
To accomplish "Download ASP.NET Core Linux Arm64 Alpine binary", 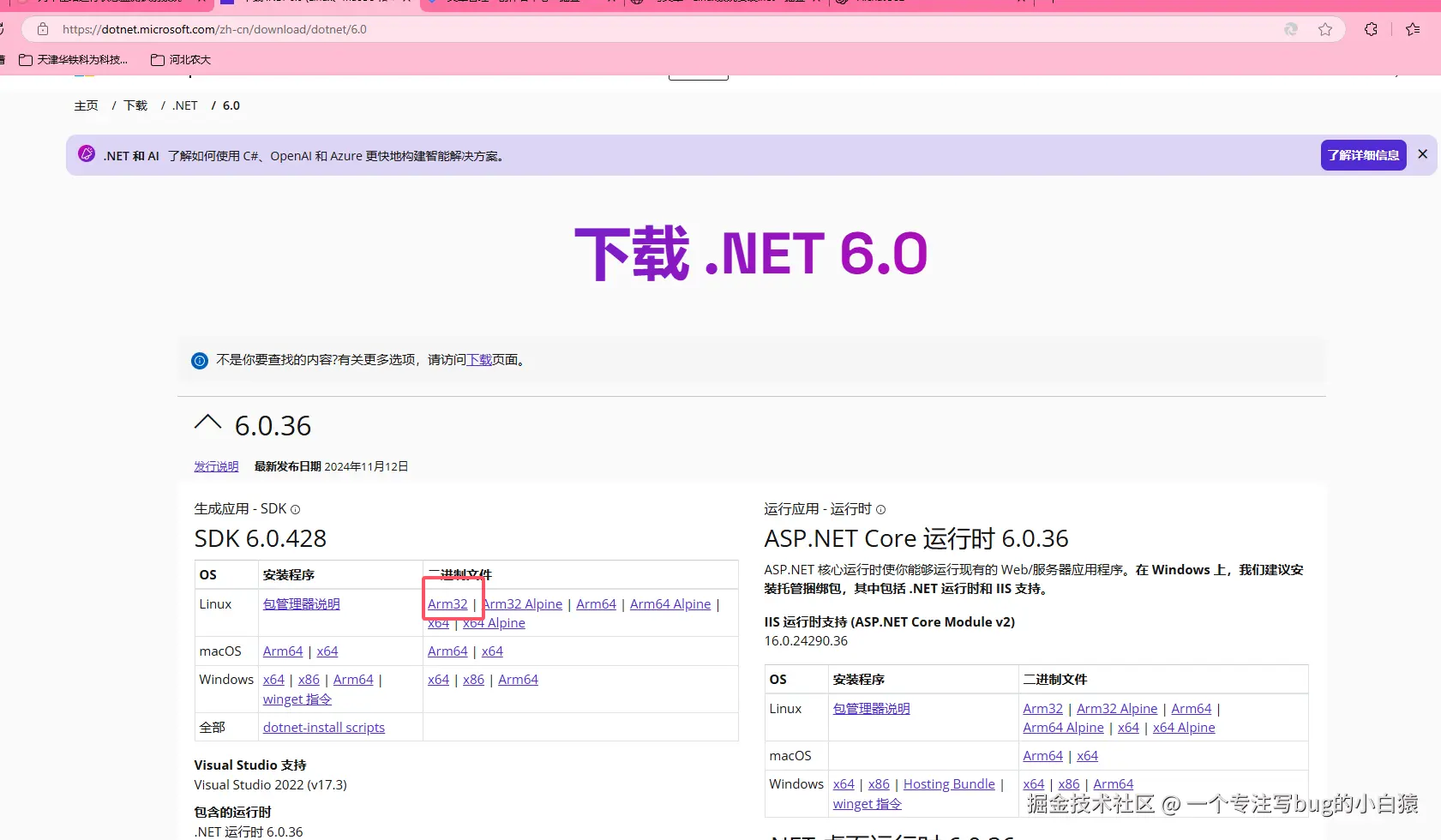I will tap(1063, 728).
